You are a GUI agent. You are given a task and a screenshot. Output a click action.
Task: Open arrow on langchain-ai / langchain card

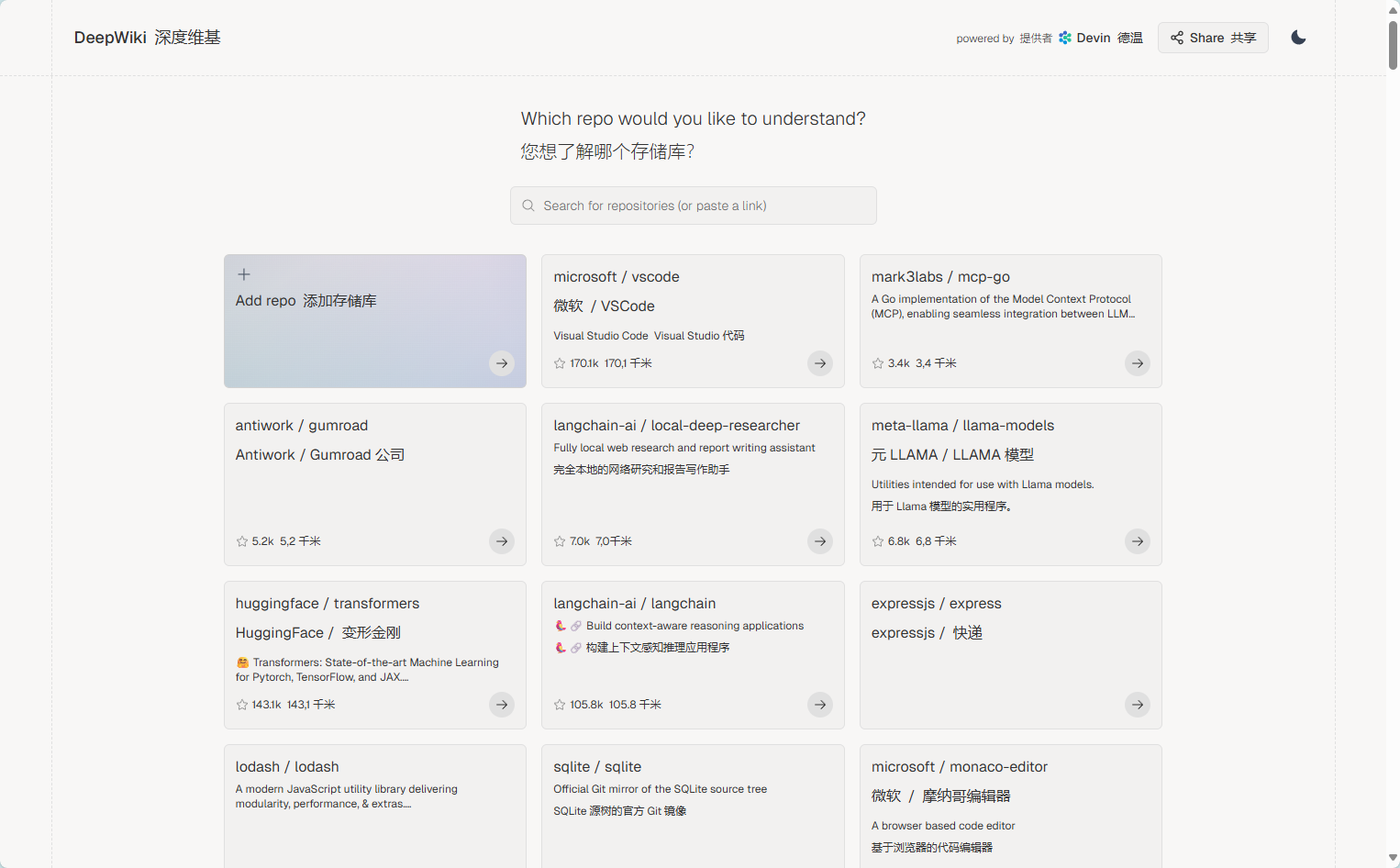(x=820, y=705)
